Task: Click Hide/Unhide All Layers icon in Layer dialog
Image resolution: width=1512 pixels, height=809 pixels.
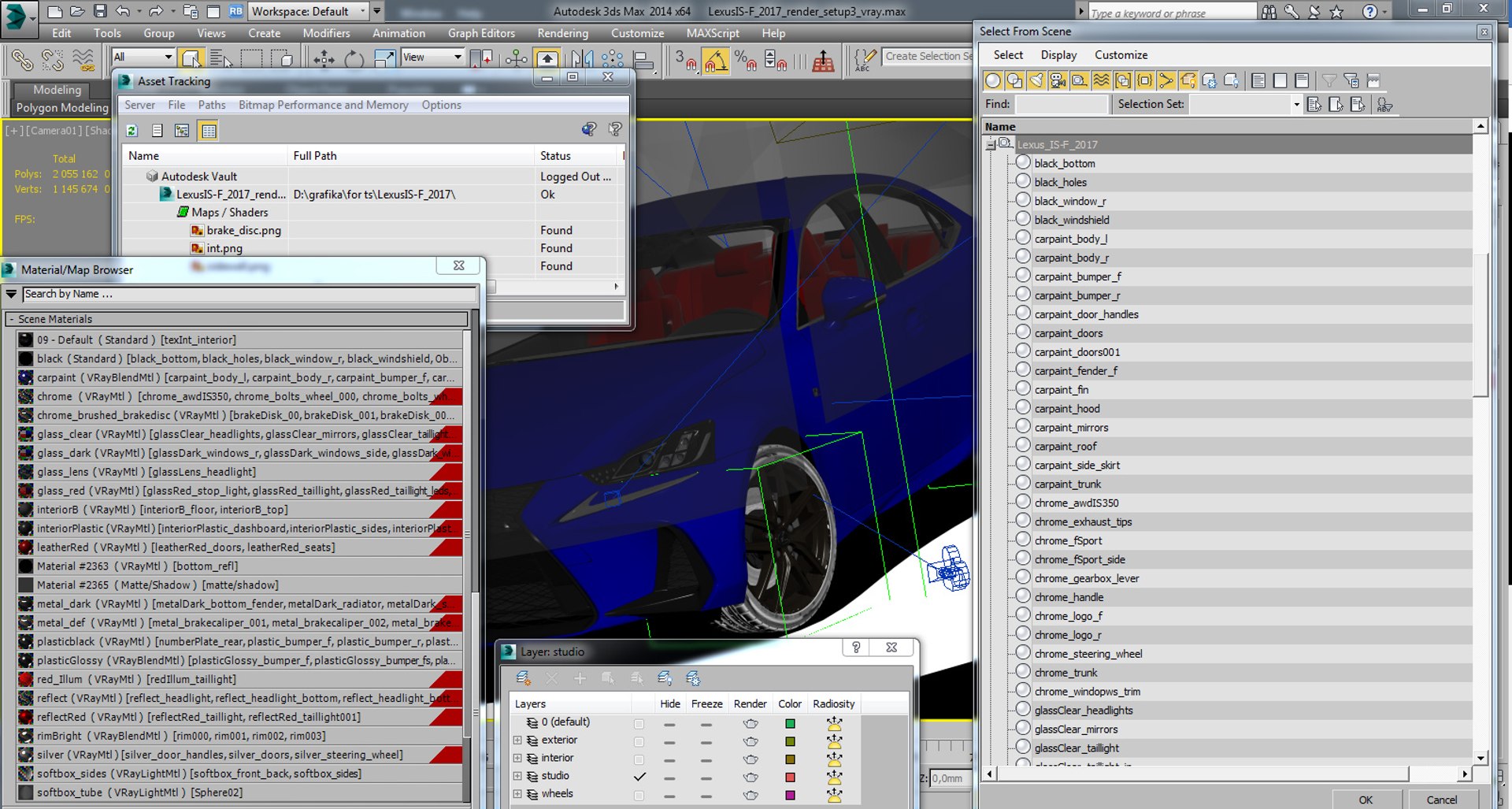Action: click(665, 678)
